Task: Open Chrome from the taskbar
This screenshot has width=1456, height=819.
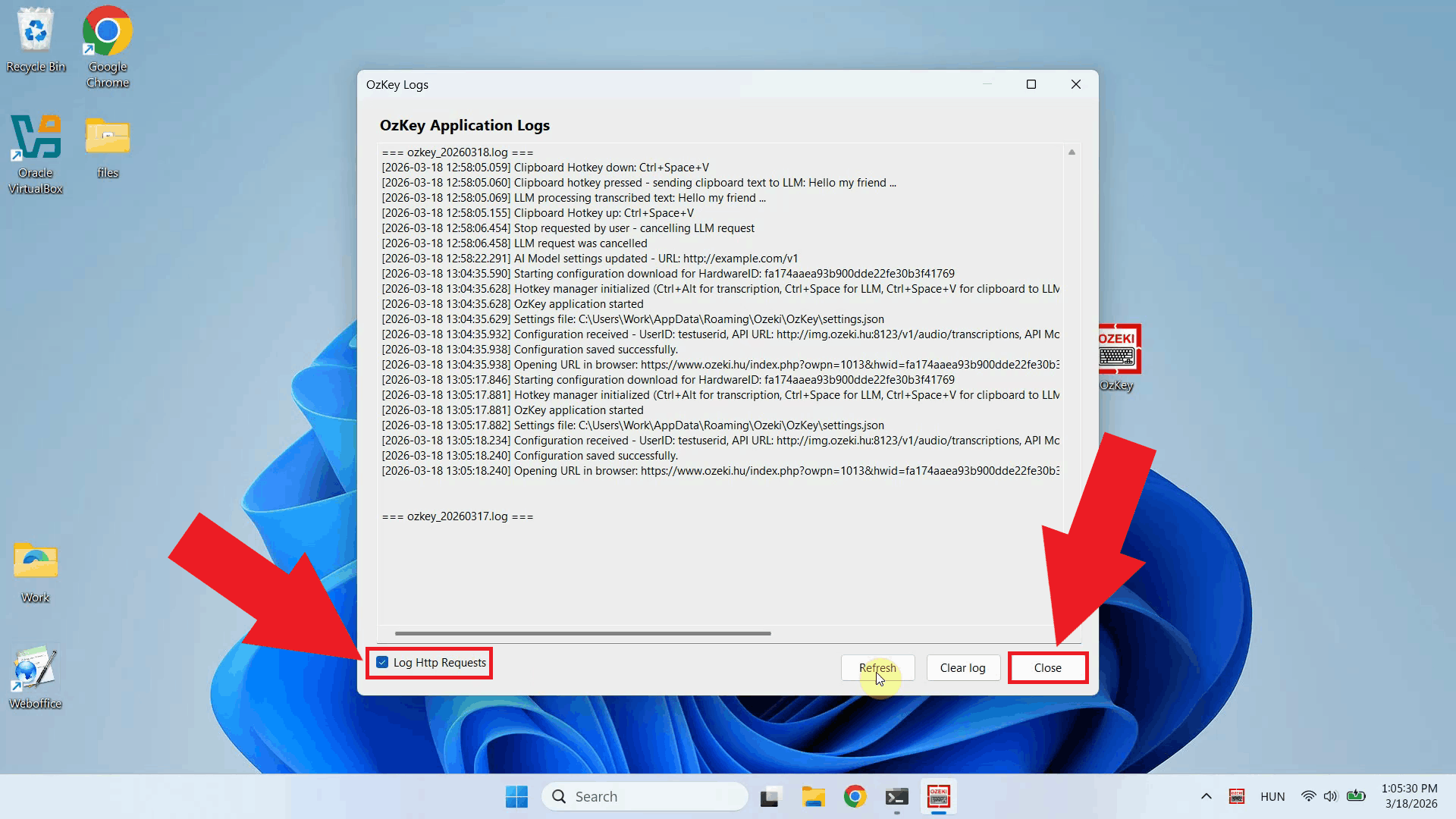Action: point(855,796)
